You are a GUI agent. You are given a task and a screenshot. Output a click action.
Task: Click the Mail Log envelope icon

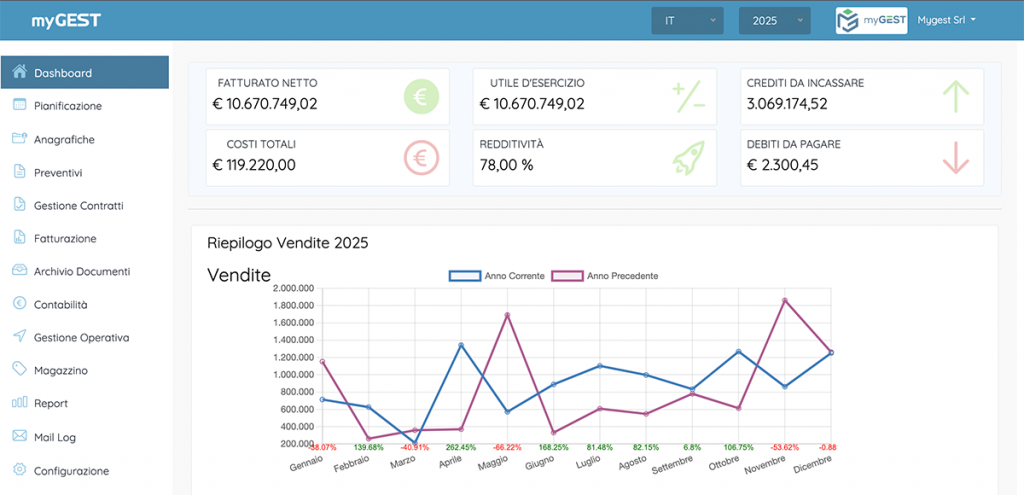[19, 436]
